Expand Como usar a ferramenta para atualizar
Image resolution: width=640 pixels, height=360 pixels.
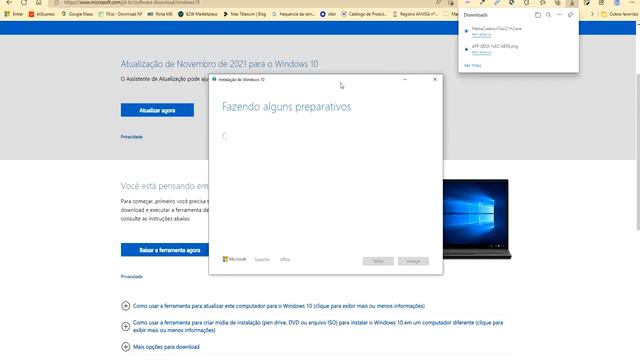[273, 306]
